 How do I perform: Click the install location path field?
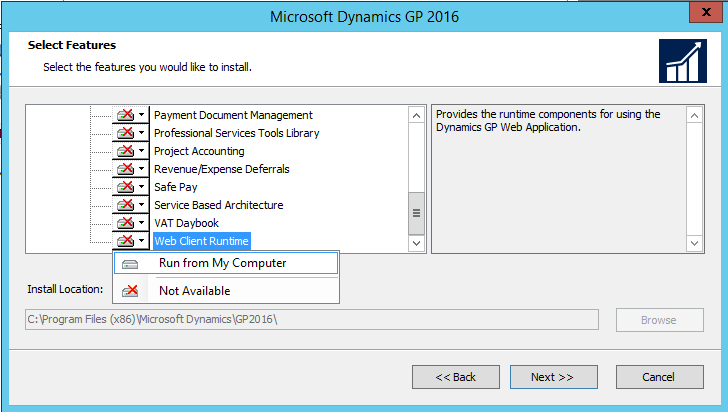[312, 320]
